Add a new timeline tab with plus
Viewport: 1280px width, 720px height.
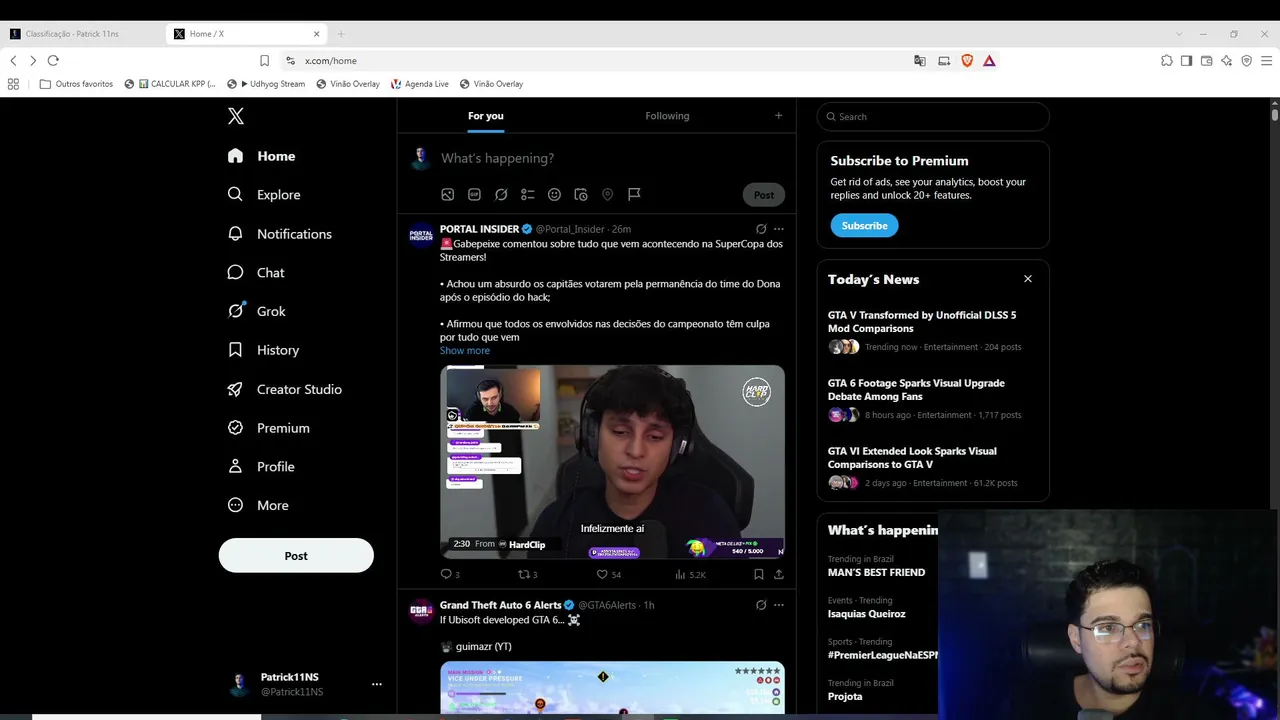coord(779,116)
